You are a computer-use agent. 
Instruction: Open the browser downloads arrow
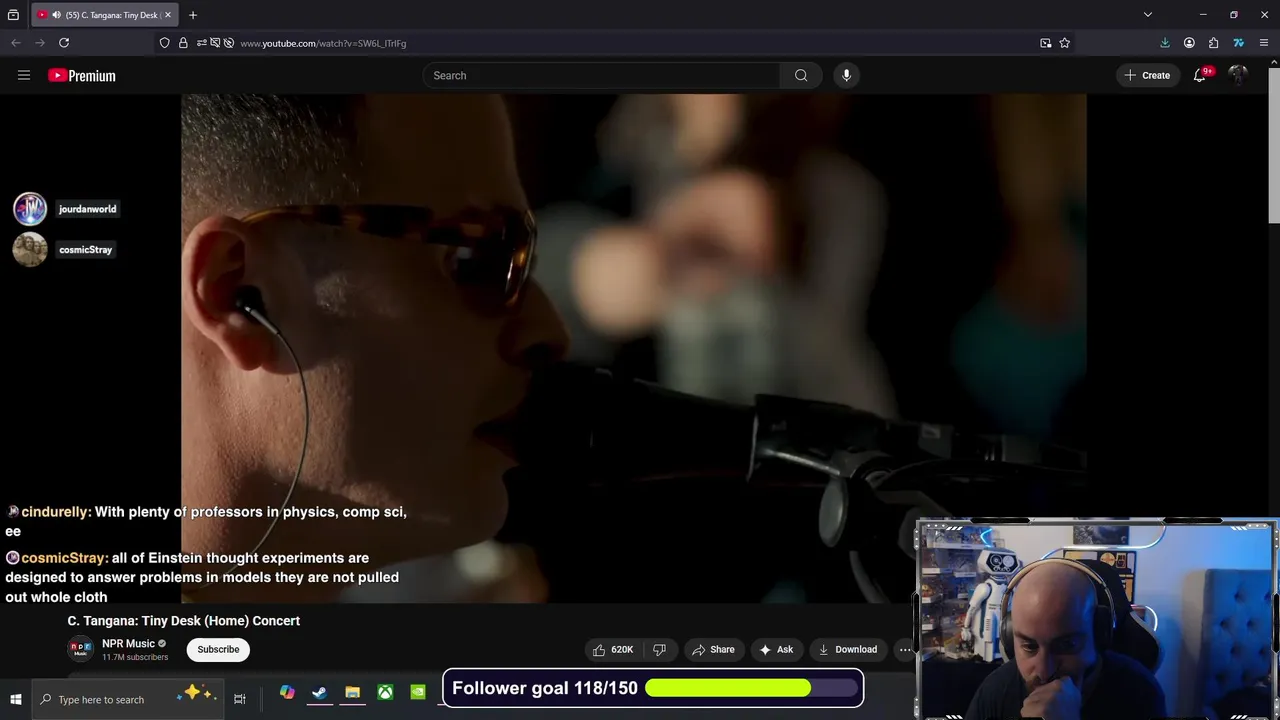click(1165, 43)
